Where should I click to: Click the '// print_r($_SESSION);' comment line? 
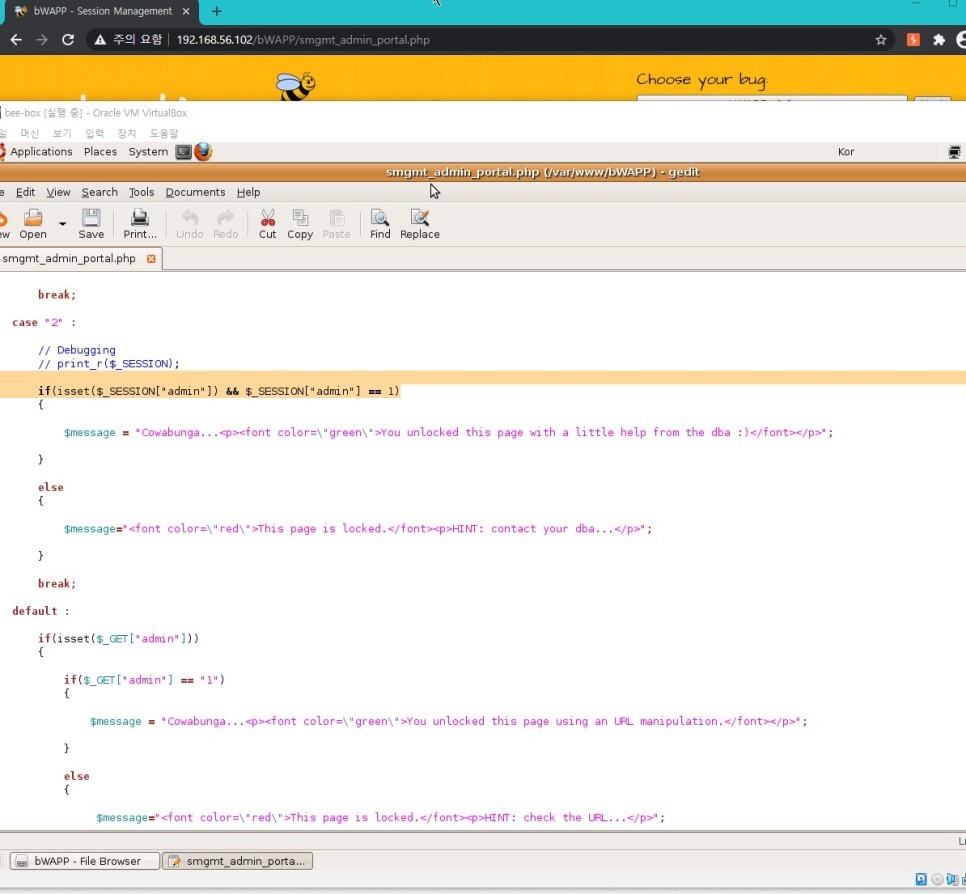pos(108,364)
